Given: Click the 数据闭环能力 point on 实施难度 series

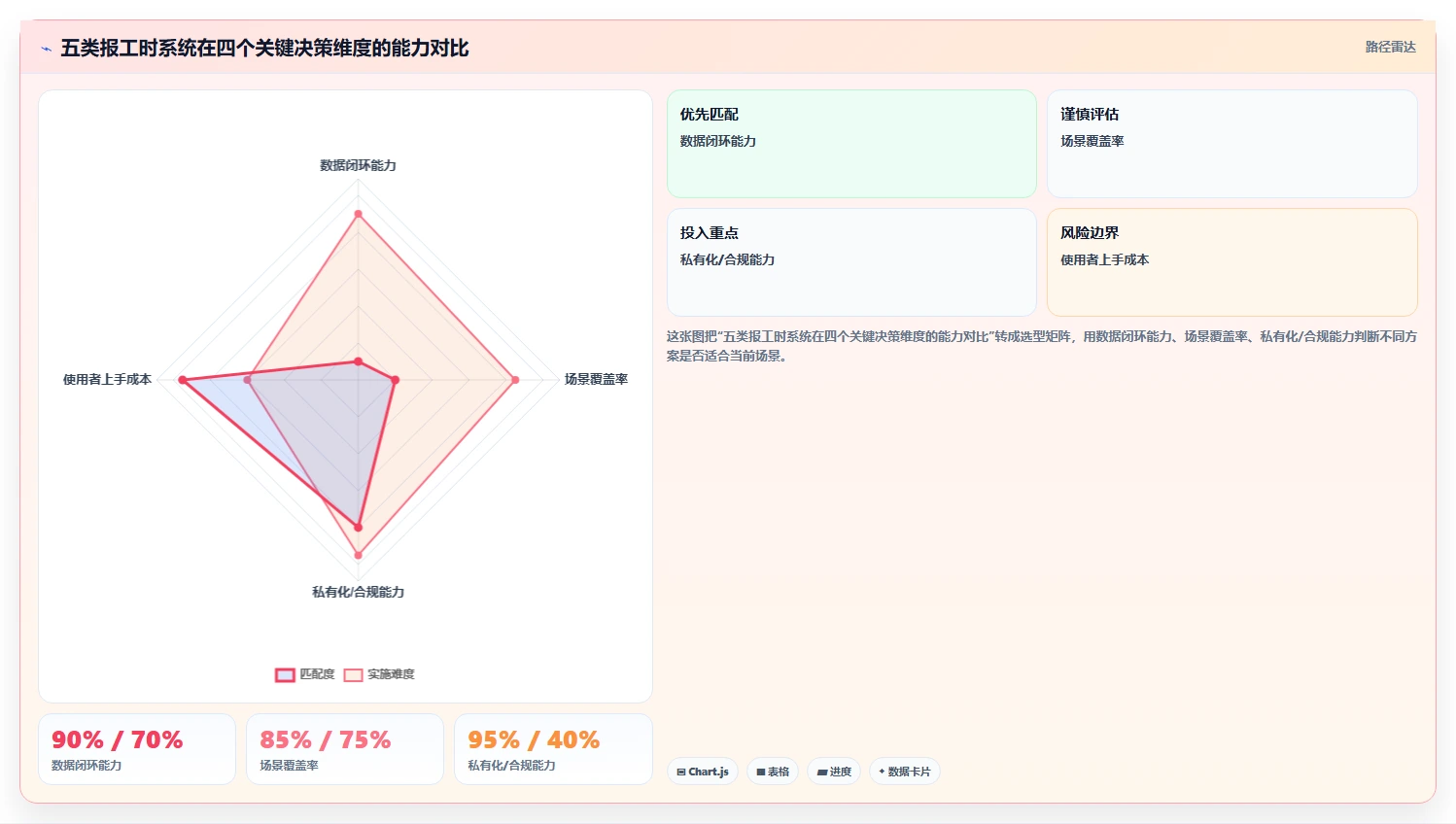Looking at the screenshot, I should (x=358, y=214).
